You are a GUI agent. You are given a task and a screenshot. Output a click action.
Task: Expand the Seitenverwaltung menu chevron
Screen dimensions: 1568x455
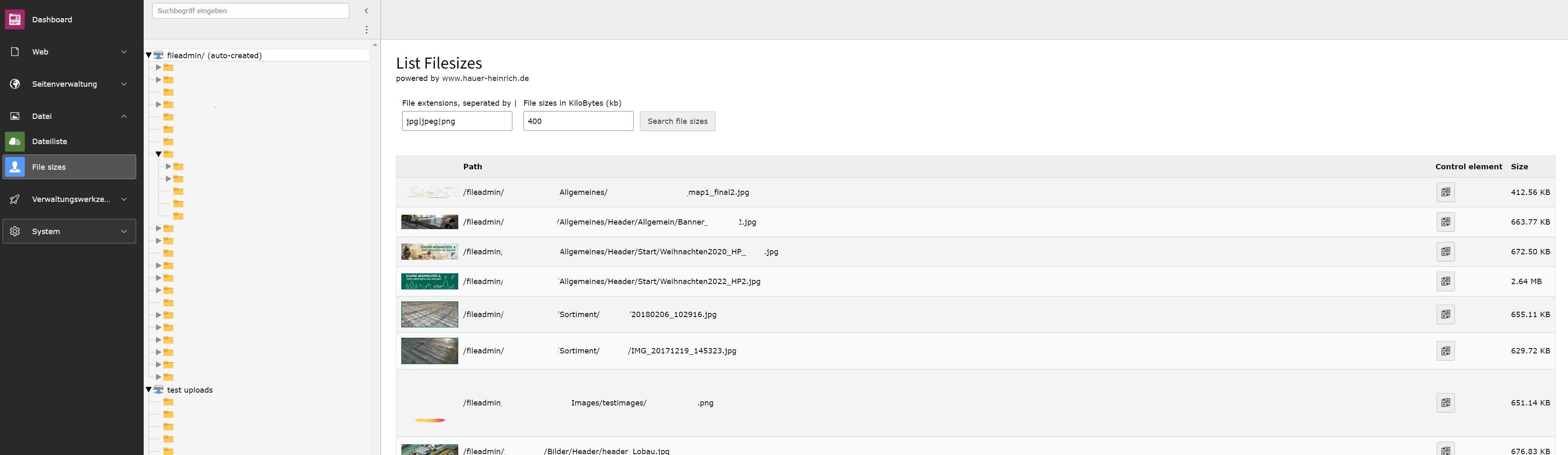click(124, 84)
